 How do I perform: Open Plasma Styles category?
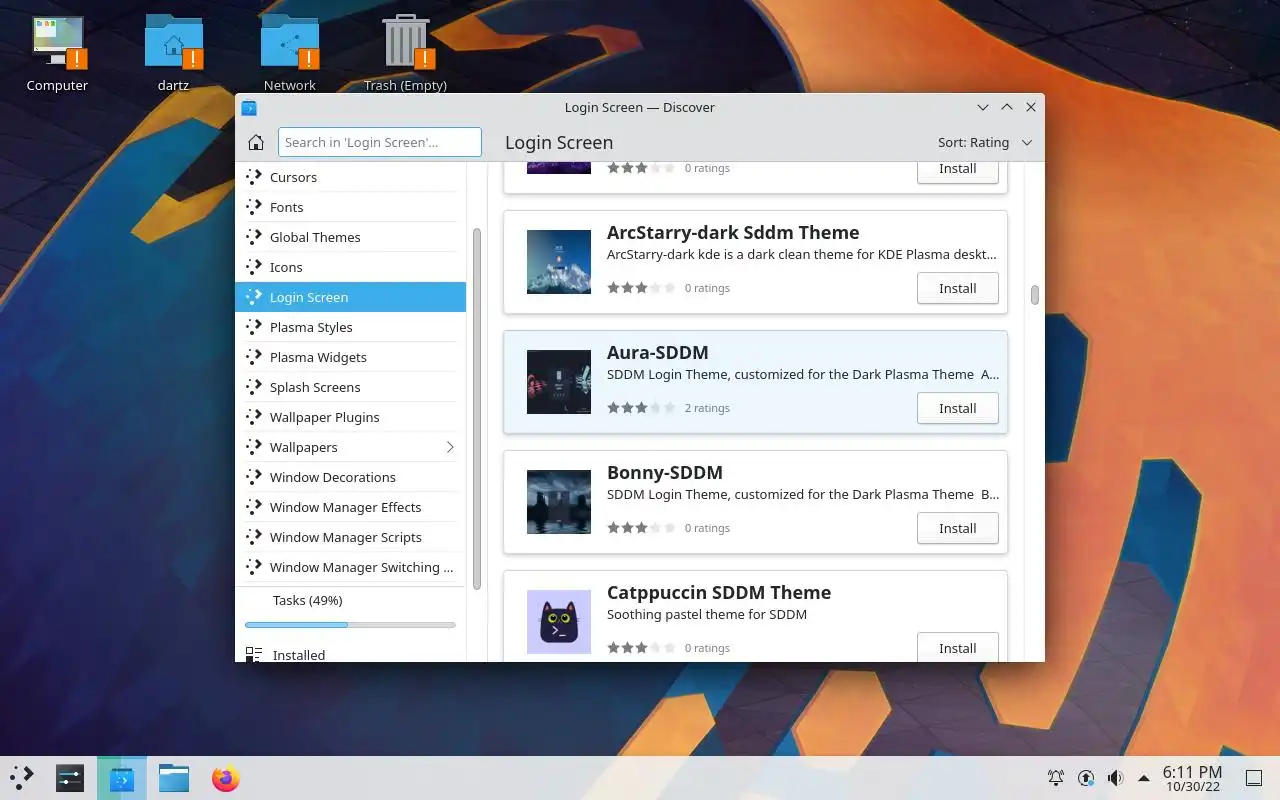[x=350, y=327]
